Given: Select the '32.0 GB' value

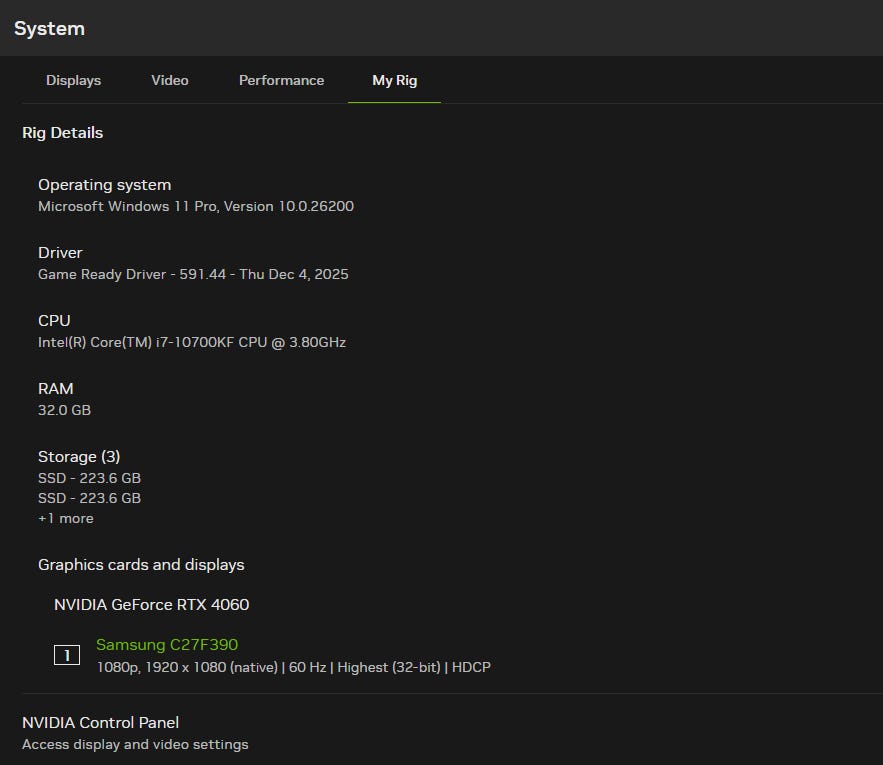Looking at the screenshot, I should pos(64,410).
